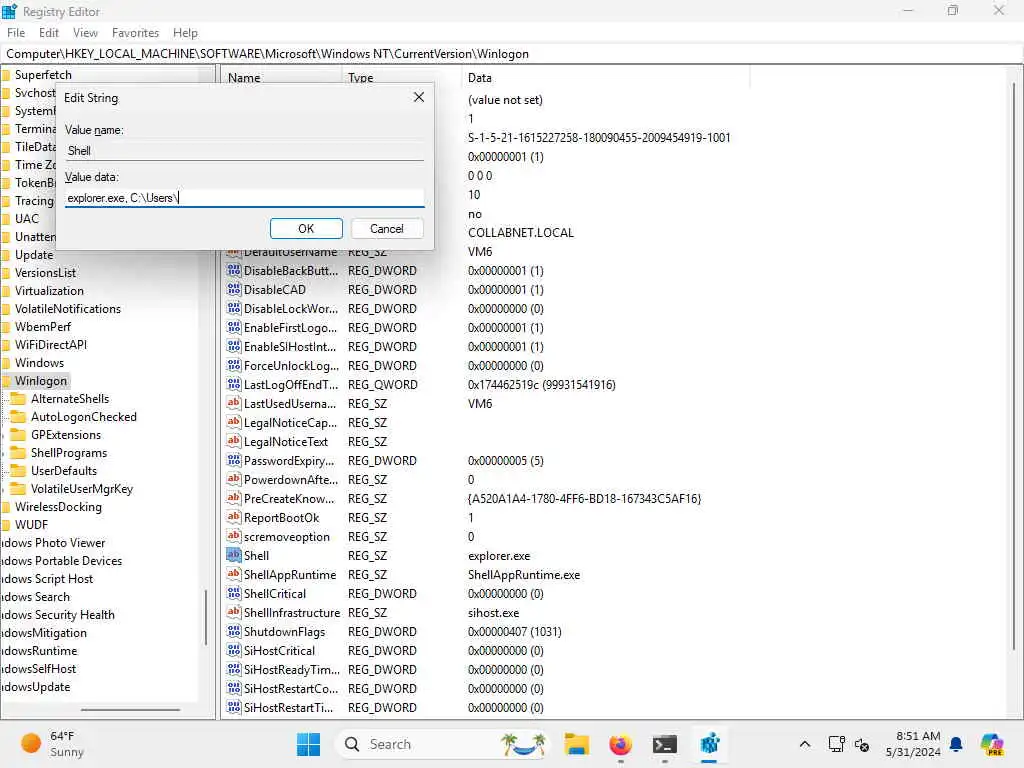Confirm Edit String with OK
Viewport: 1024px width, 768px height.
point(306,229)
